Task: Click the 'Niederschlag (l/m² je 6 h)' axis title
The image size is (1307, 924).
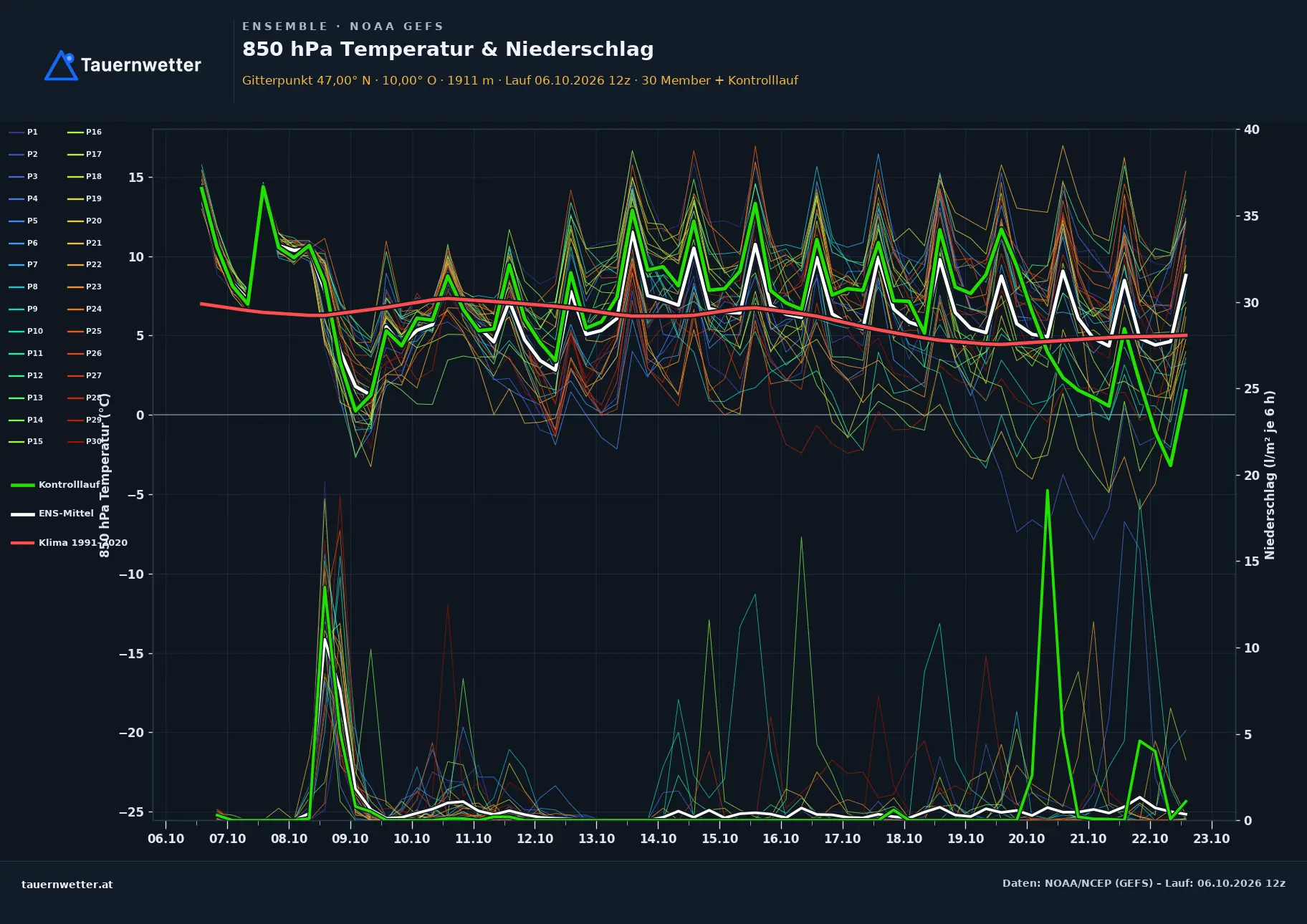Action: [x=1270, y=475]
